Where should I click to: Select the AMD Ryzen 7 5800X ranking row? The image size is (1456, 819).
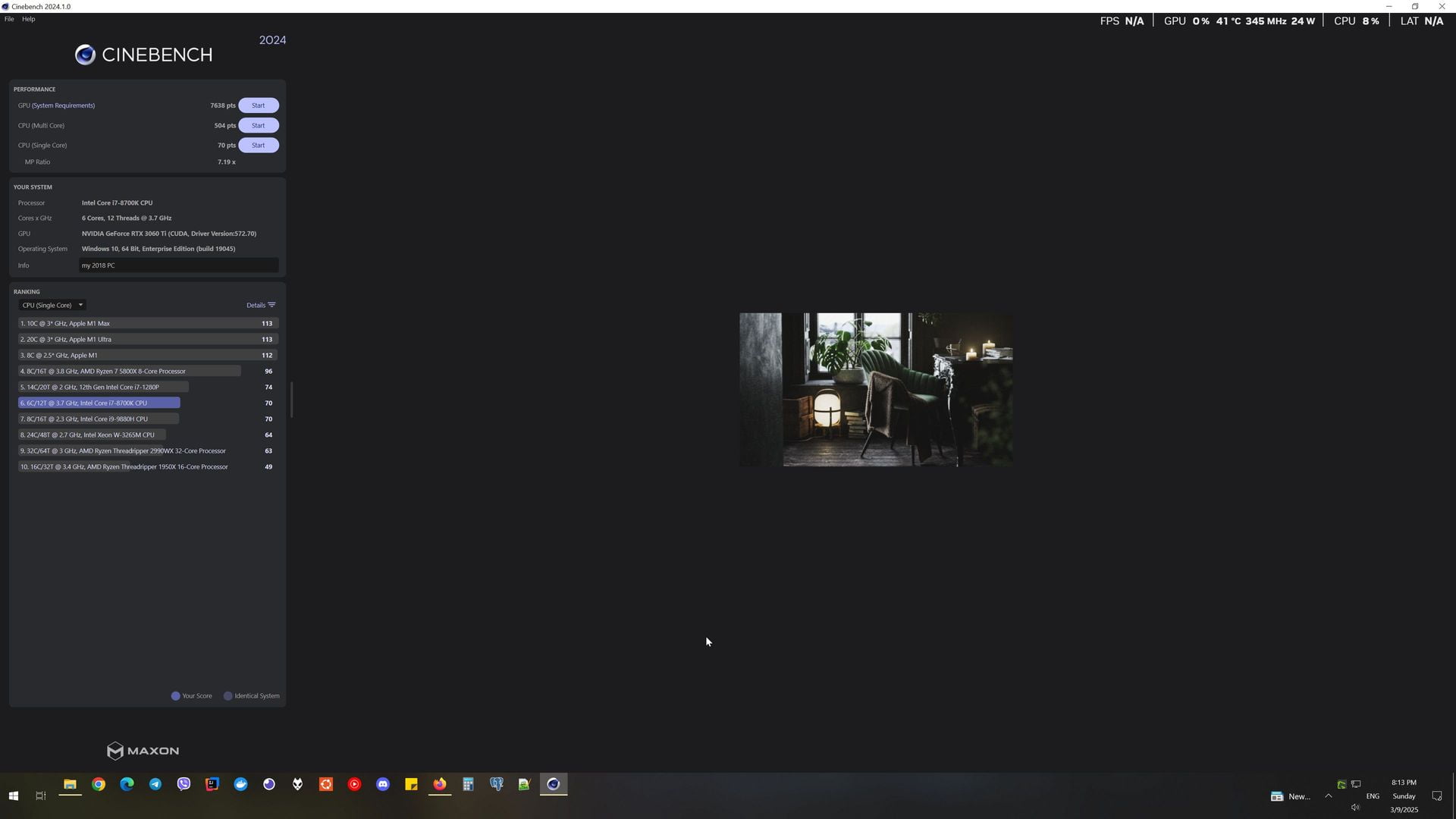point(148,371)
